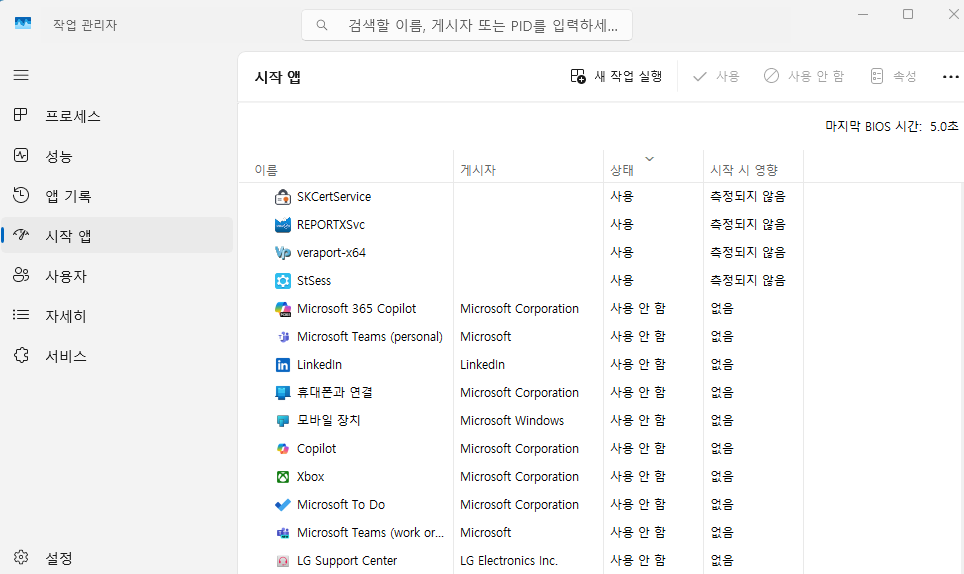Screen dimensions: 964x574
Task: Select the Xbox row name
Action: click(x=310, y=476)
